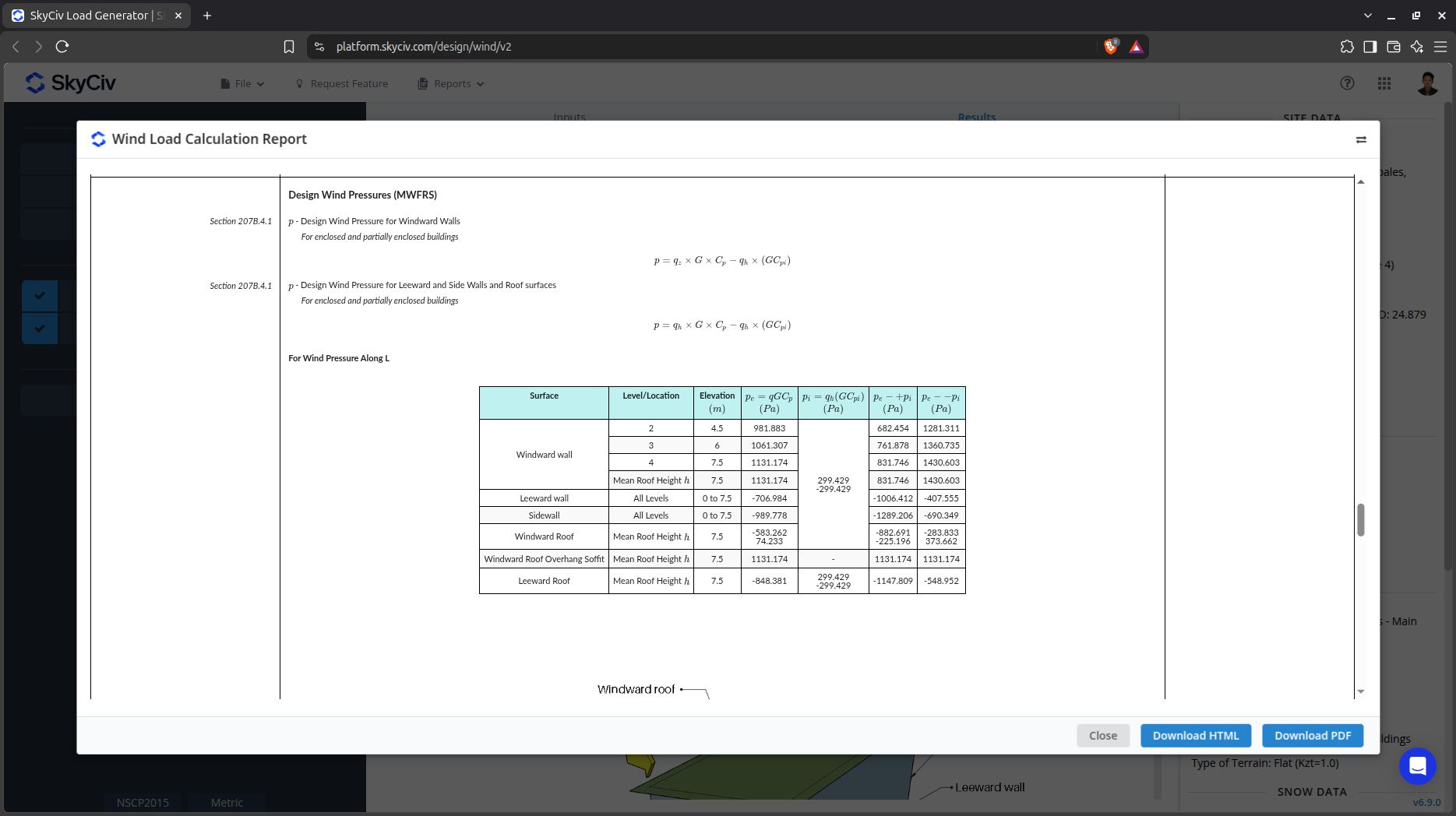Click the report scrollbar up arrow
Image resolution: width=1456 pixels, height=816 pixels.
tap(1361, 181)
